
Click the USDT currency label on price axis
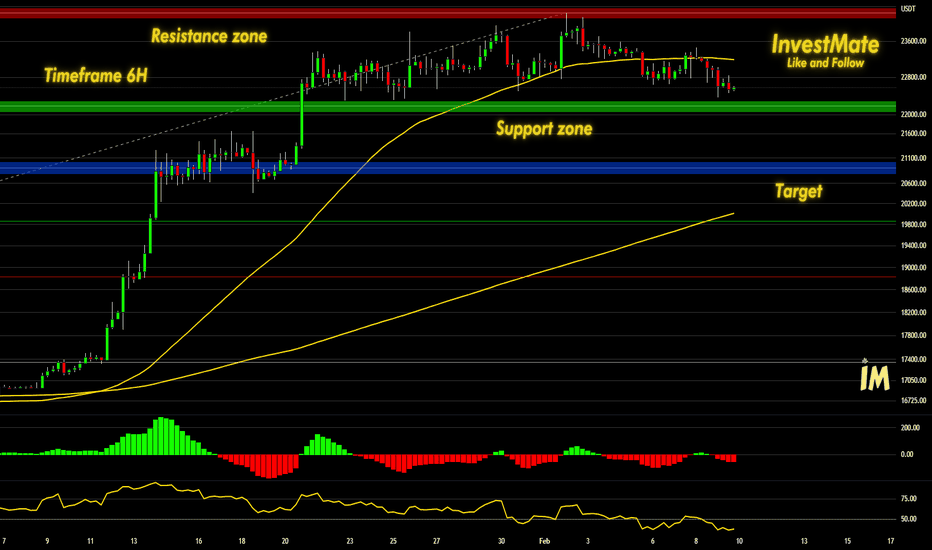908,9
